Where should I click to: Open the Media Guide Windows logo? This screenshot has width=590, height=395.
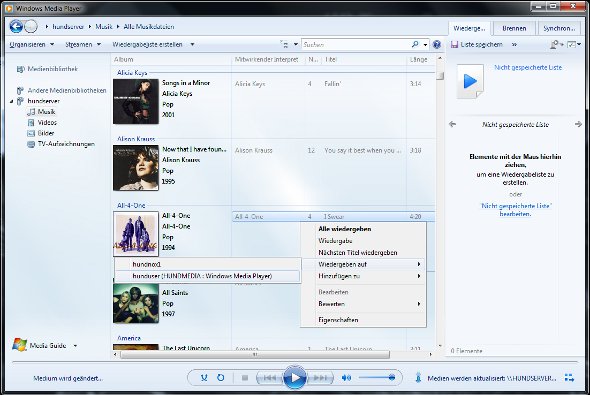pyautogui.click(x=19, y=345)
